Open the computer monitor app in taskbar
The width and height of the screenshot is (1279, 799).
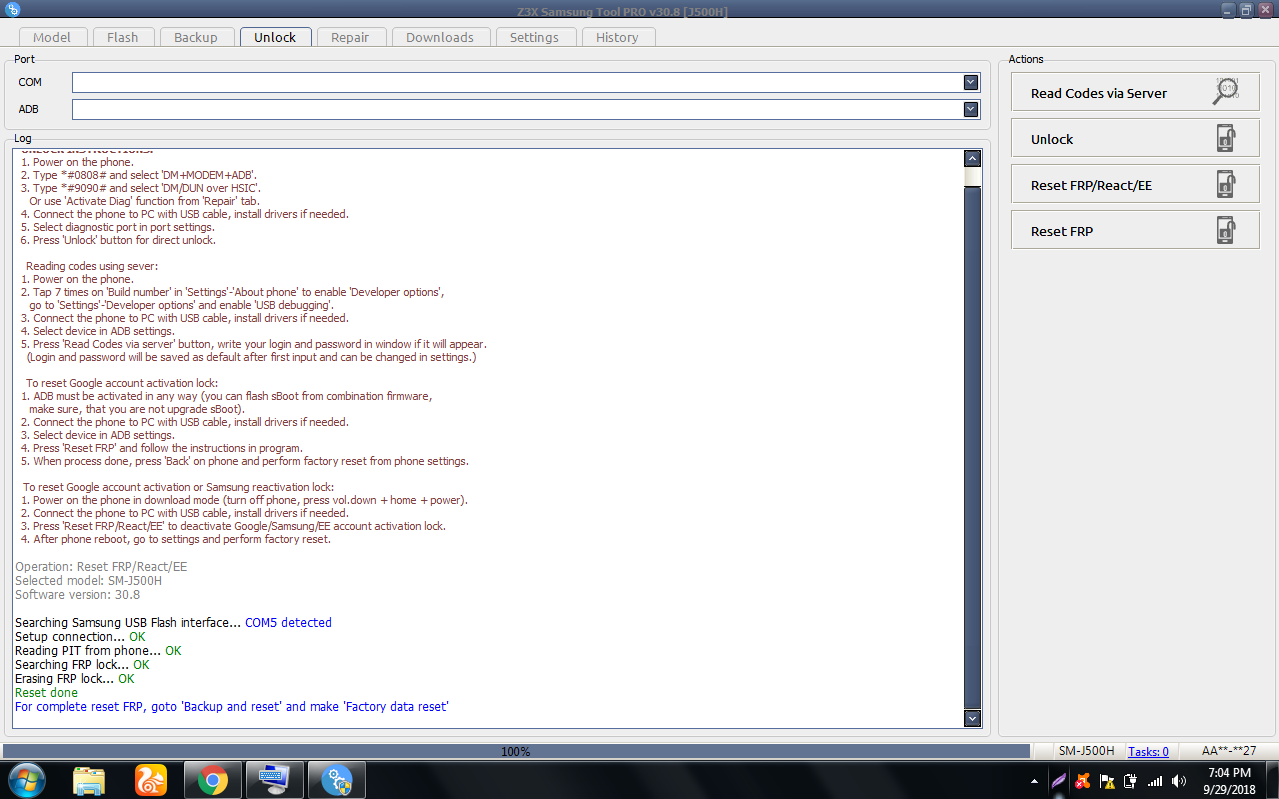pyautogui.click(x=273, y=780)
